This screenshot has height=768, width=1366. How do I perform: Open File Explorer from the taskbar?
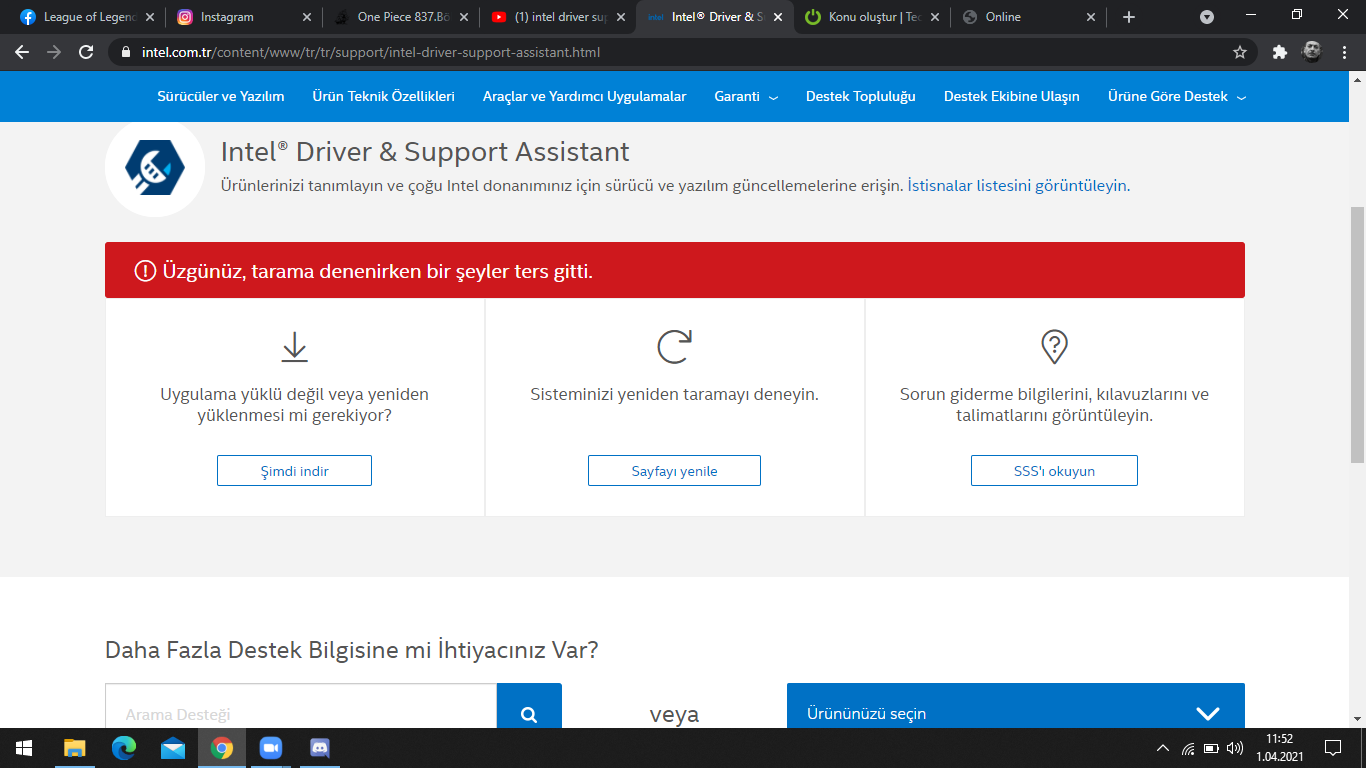[75, 748]
